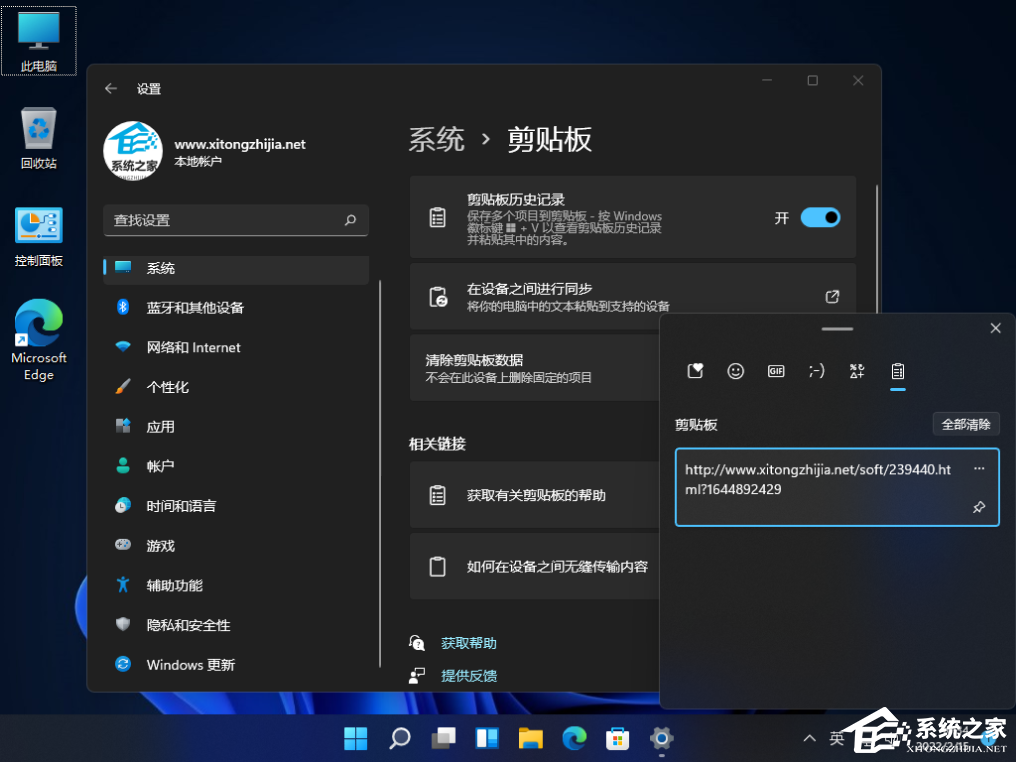Image resolution: width=1016 pixels, height=762 pixels.
Task: Click the Settings gear on the taskbar
Action: click(662, 738)
